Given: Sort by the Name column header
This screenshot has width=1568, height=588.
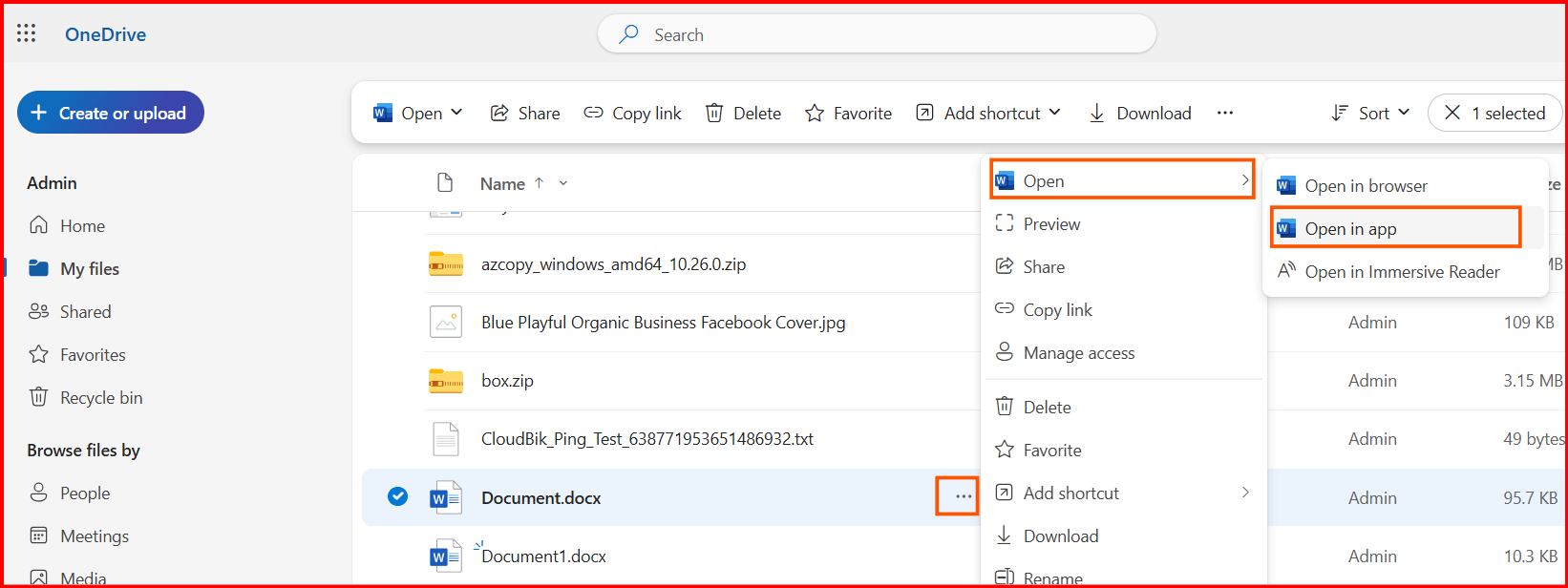Looking at the screenshot, I should pos(502,183).
